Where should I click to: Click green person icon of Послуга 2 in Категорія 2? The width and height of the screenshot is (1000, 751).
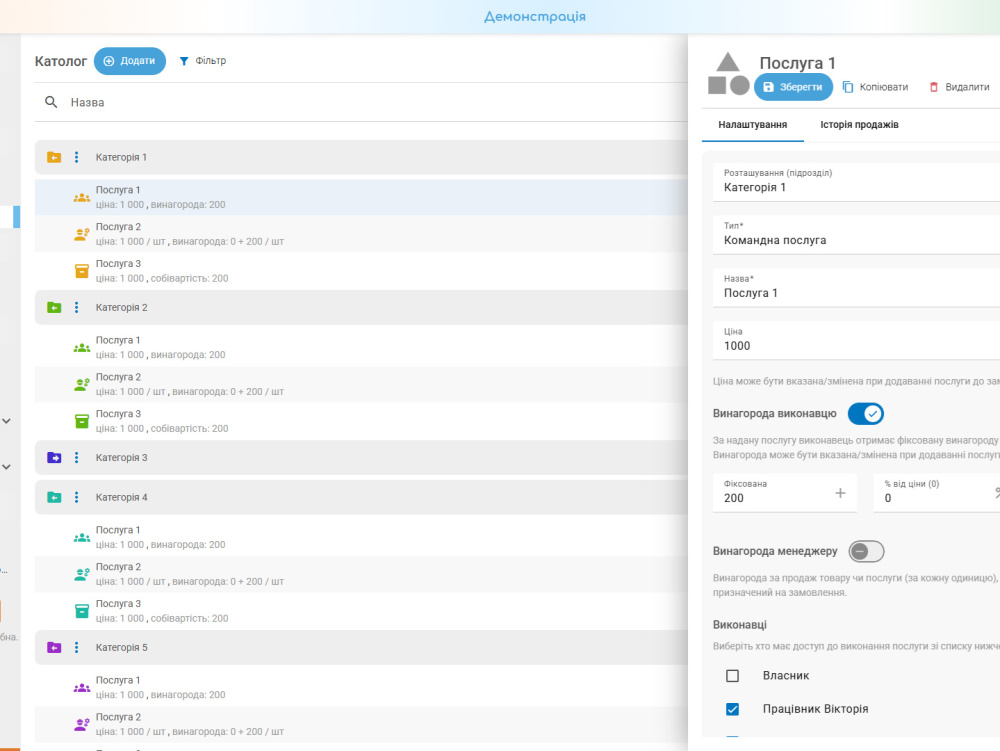(82, 384)
